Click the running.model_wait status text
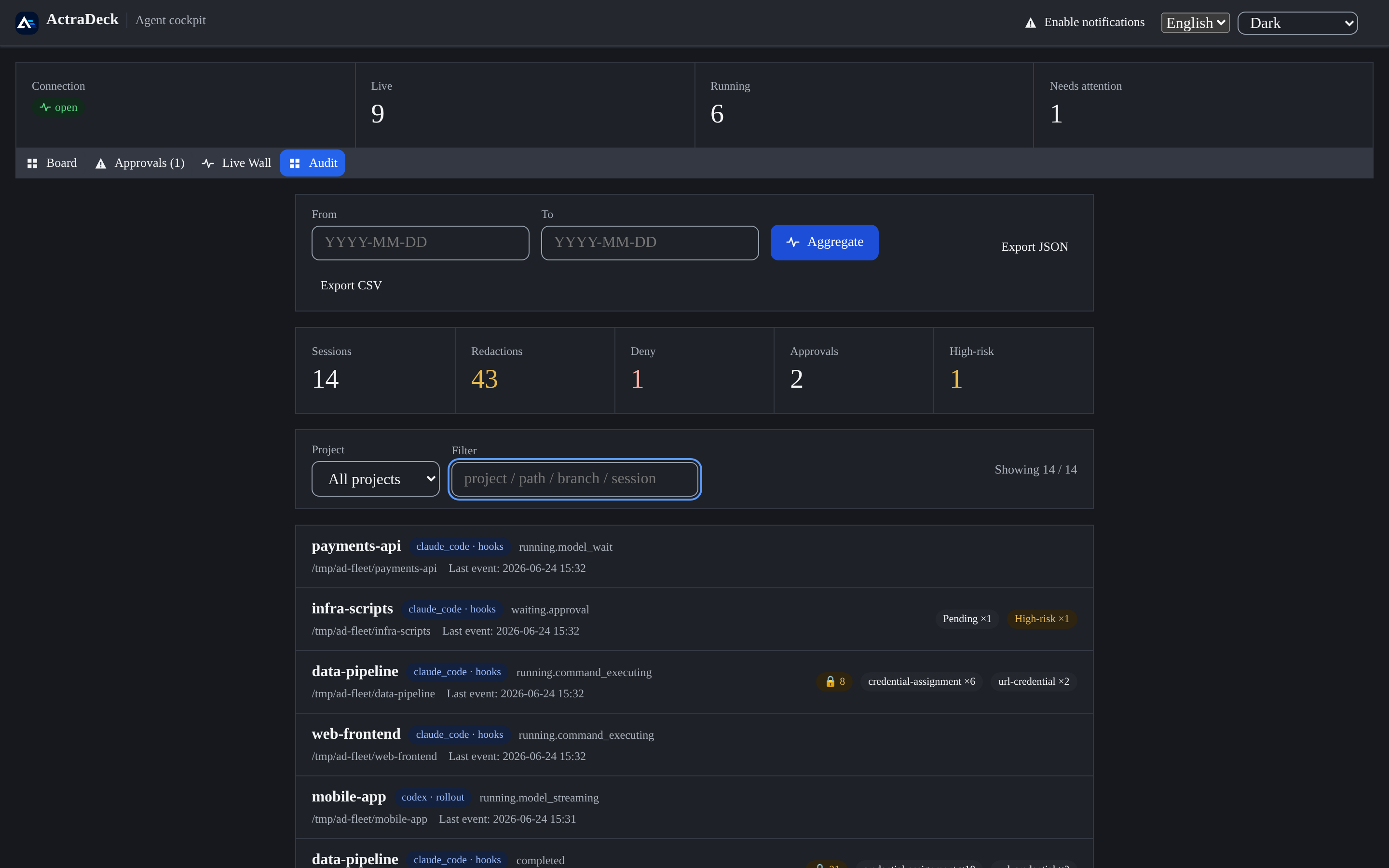Viewport: 1389px width, 868px height. click(565, 547)
